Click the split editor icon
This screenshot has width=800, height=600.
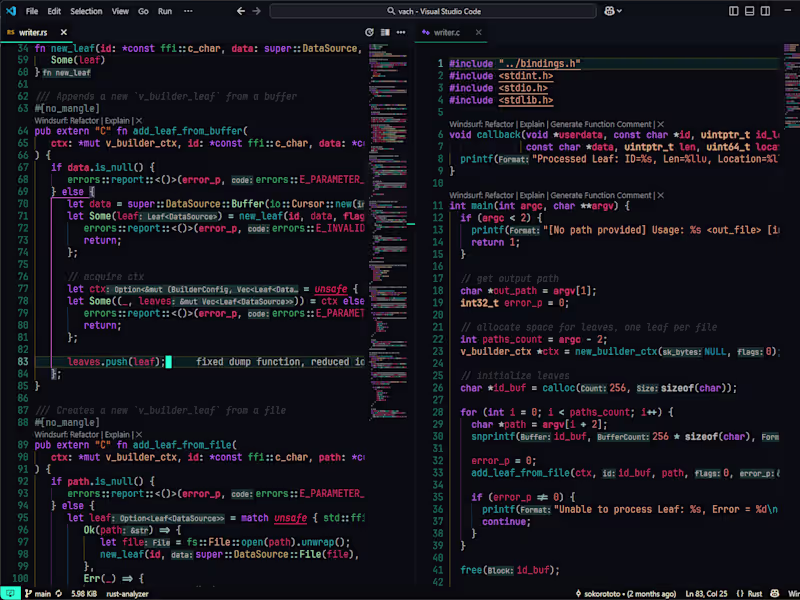(x=385, y=32)
